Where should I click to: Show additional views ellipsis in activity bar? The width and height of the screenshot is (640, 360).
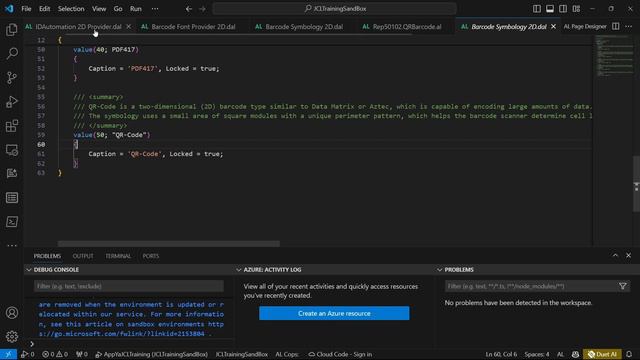click(x=12, y=245)
